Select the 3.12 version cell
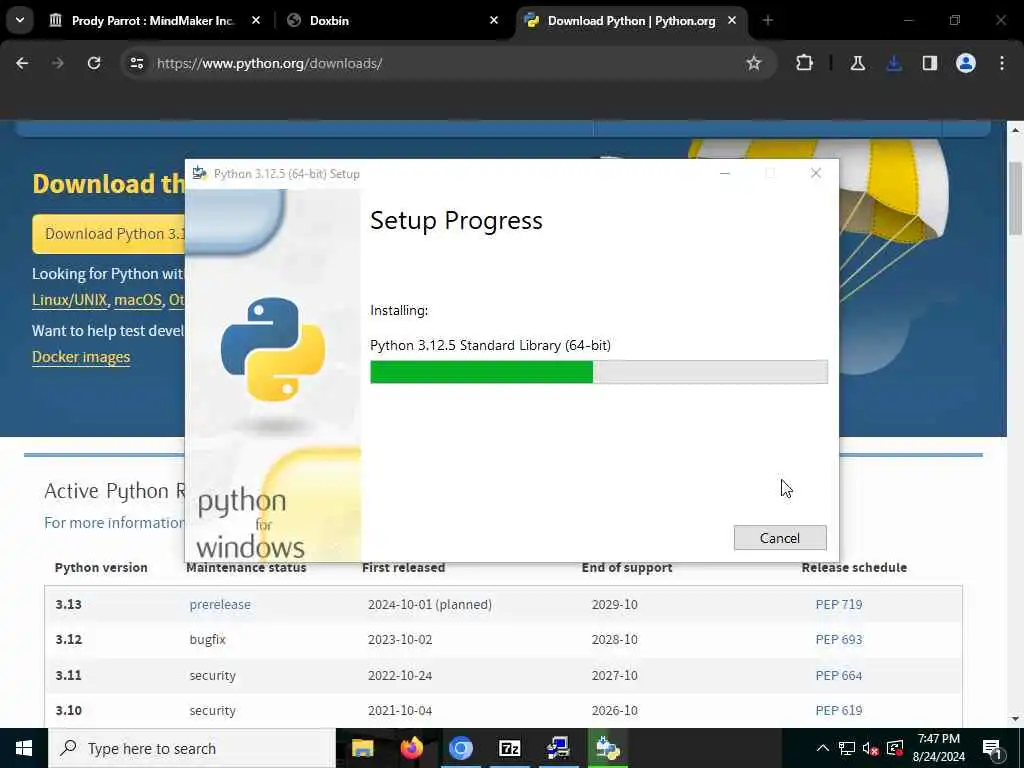The image size is (1024, 768). [69, 639]
